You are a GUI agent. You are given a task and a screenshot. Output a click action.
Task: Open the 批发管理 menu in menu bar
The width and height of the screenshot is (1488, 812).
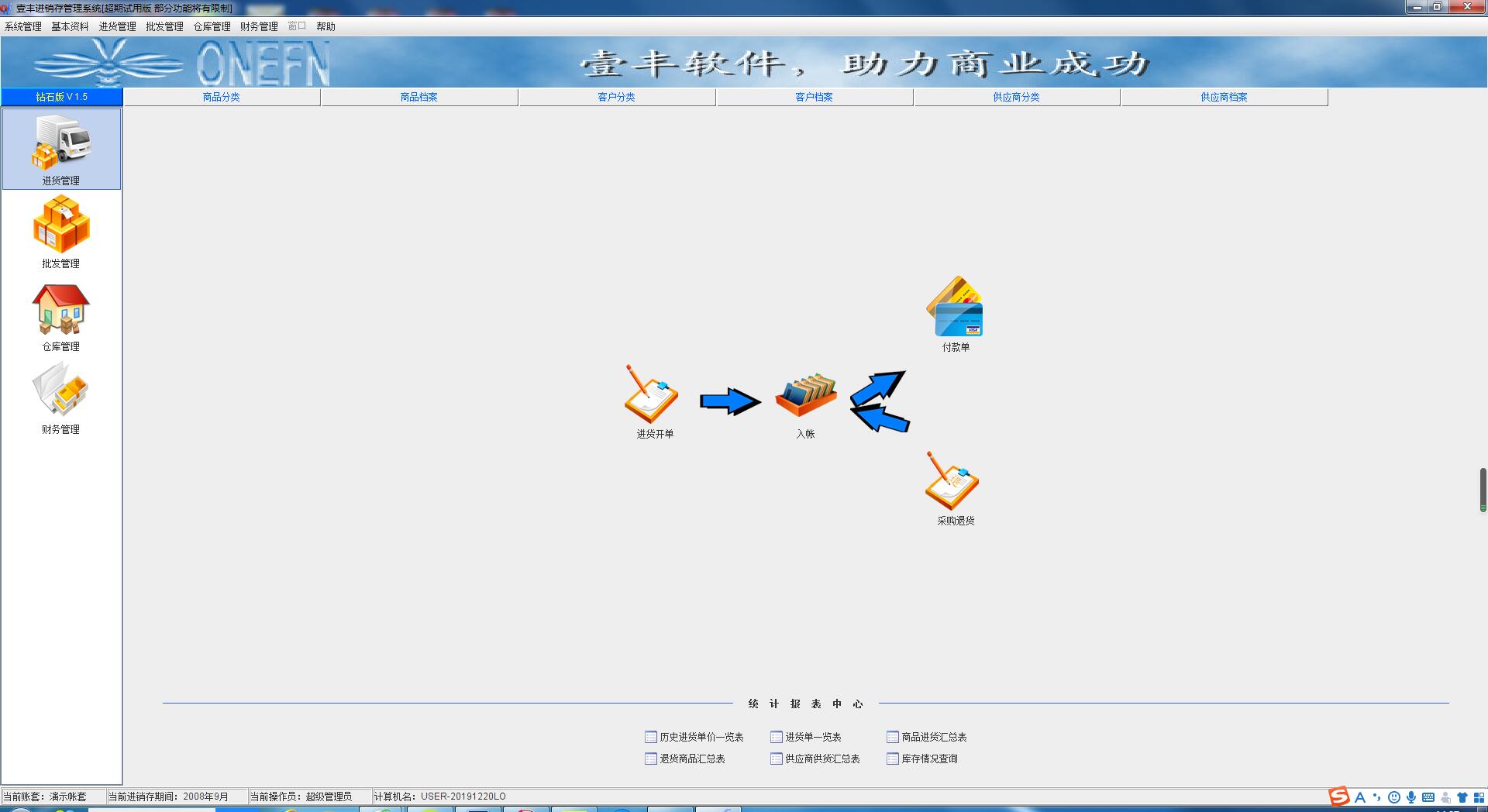click(165, 26)
